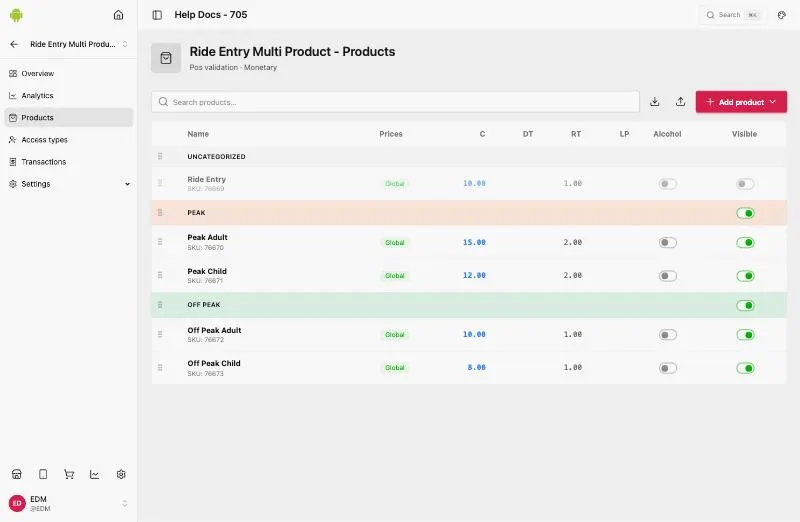Image resolution: width=800 pixels, height=522 pixels.
Task: Enable Alcohol for Off Peak Child
Action: (x=667, y=368)
